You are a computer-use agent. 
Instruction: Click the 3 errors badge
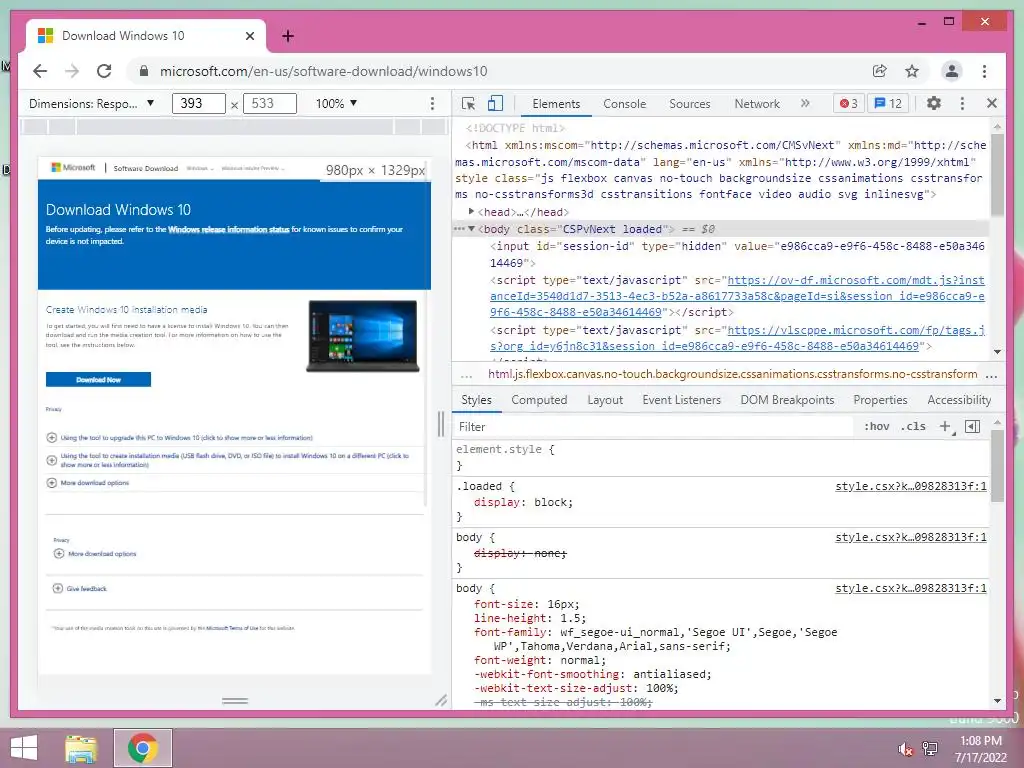pyautogui.click(x=848, y=103)
